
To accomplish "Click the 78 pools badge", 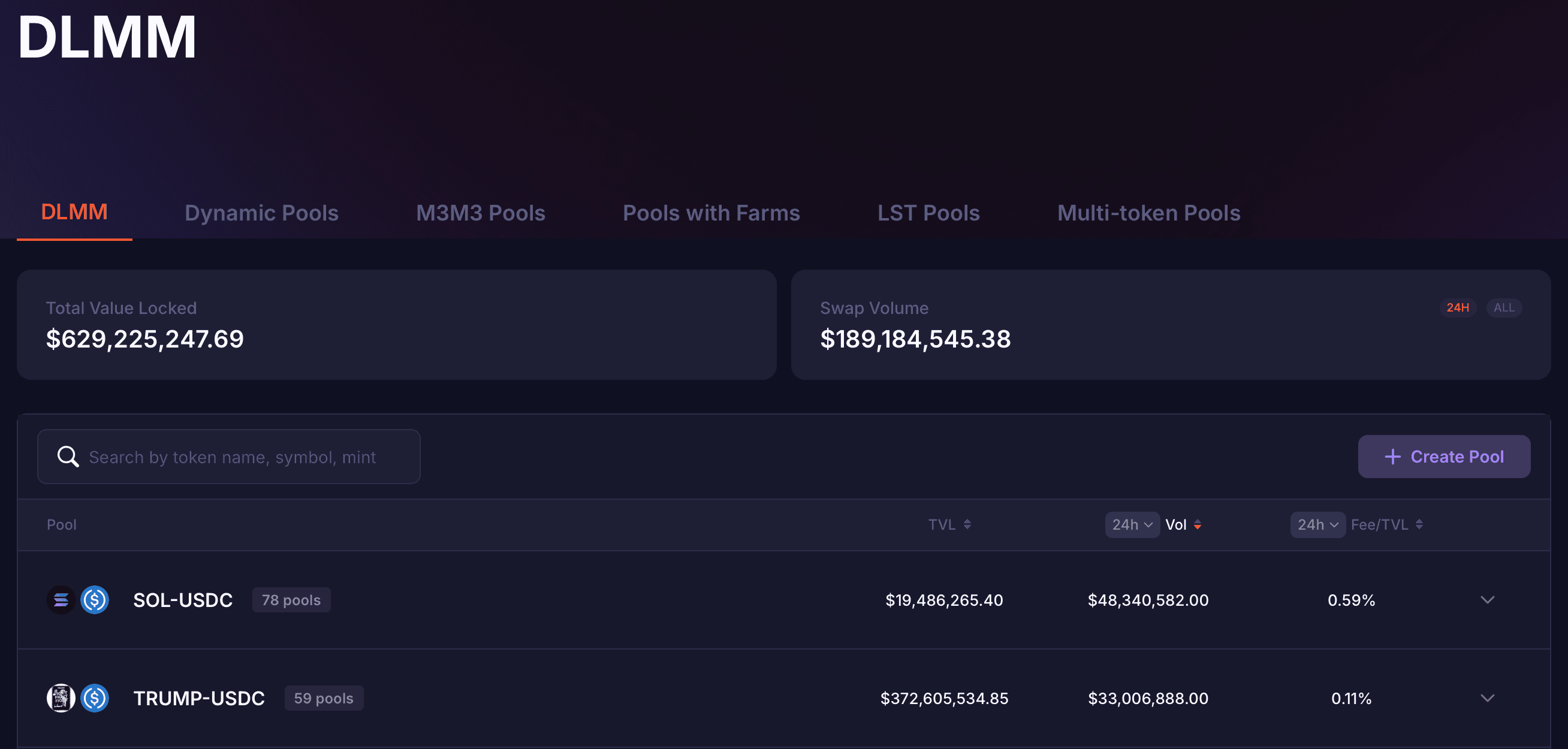I will coord(291,600).
